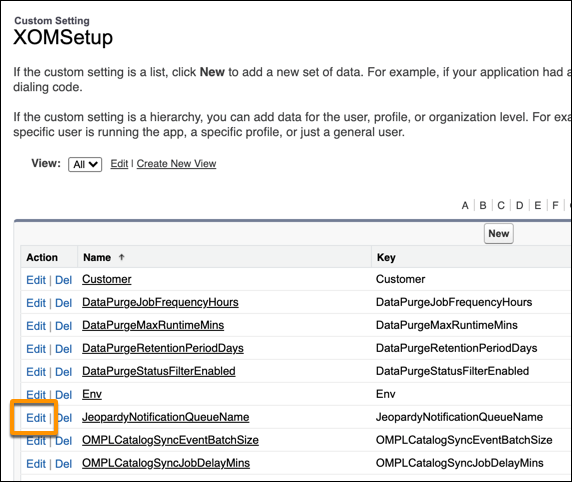Select the Env value in Key column
572x482 pixels.
tap(386, 394)
